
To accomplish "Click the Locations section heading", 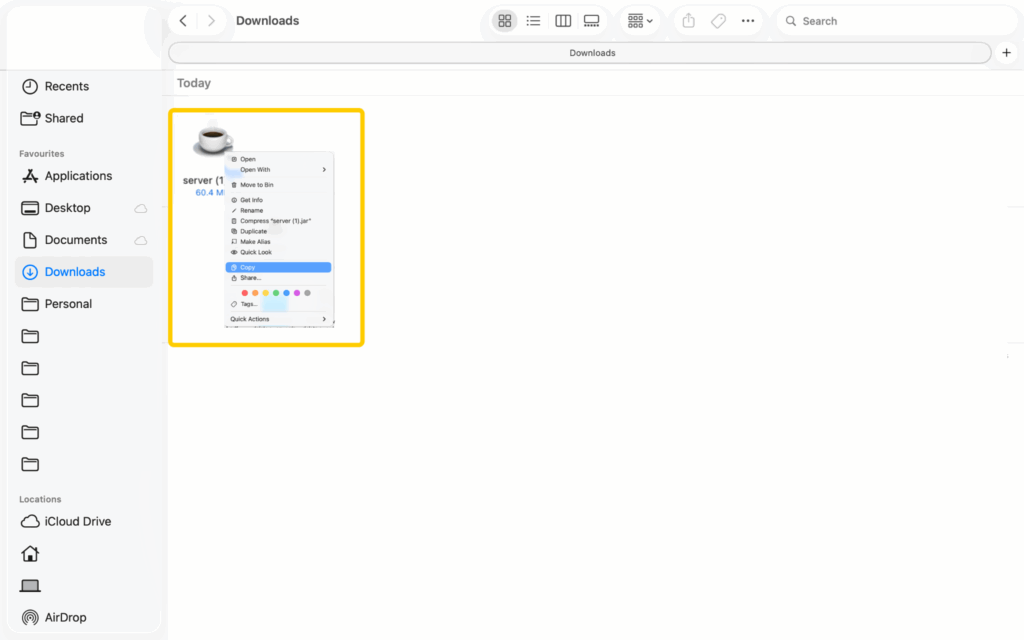I will (x=40, y=499).
